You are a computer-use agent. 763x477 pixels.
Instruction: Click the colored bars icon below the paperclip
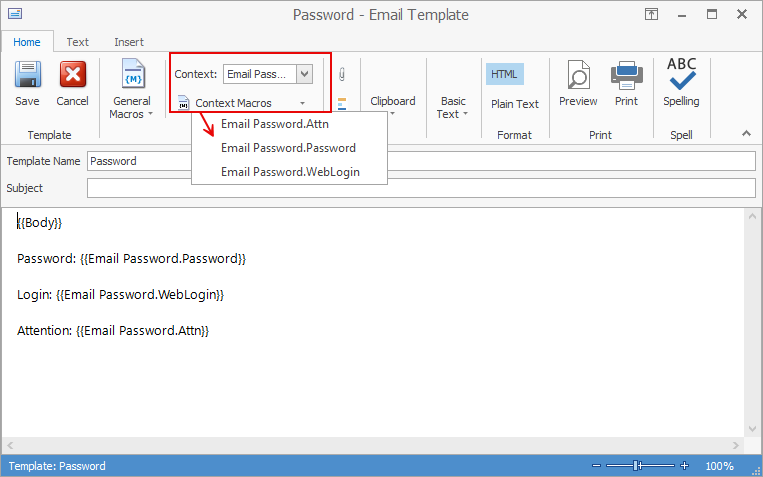click(x=342, y=104)
